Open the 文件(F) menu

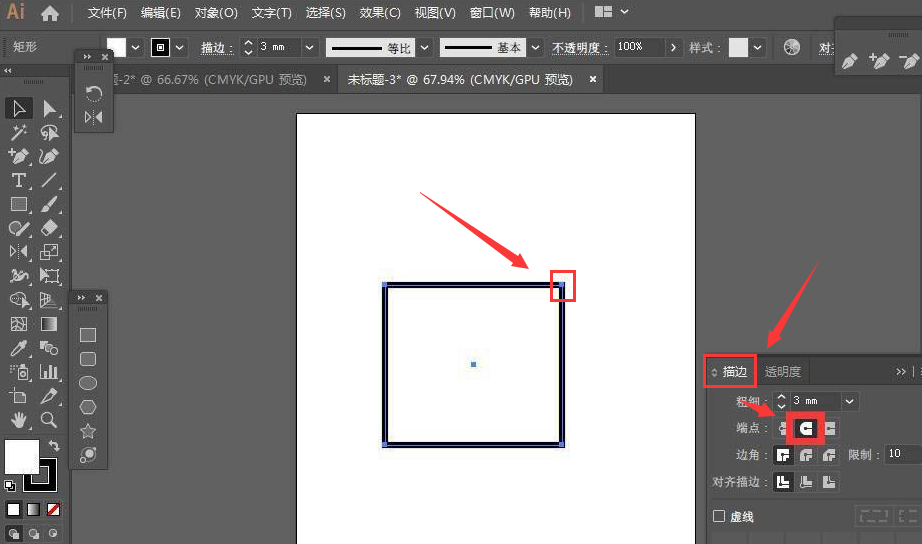coord(107,13)
